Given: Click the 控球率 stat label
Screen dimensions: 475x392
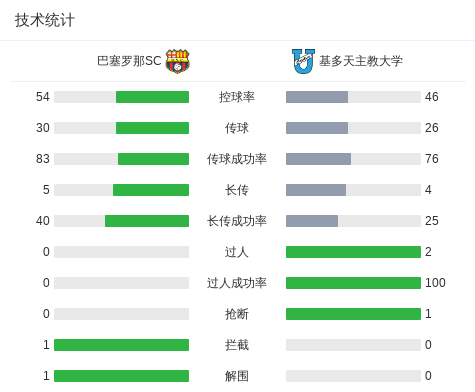Looking at the screenshot, I should coord(237,97).
